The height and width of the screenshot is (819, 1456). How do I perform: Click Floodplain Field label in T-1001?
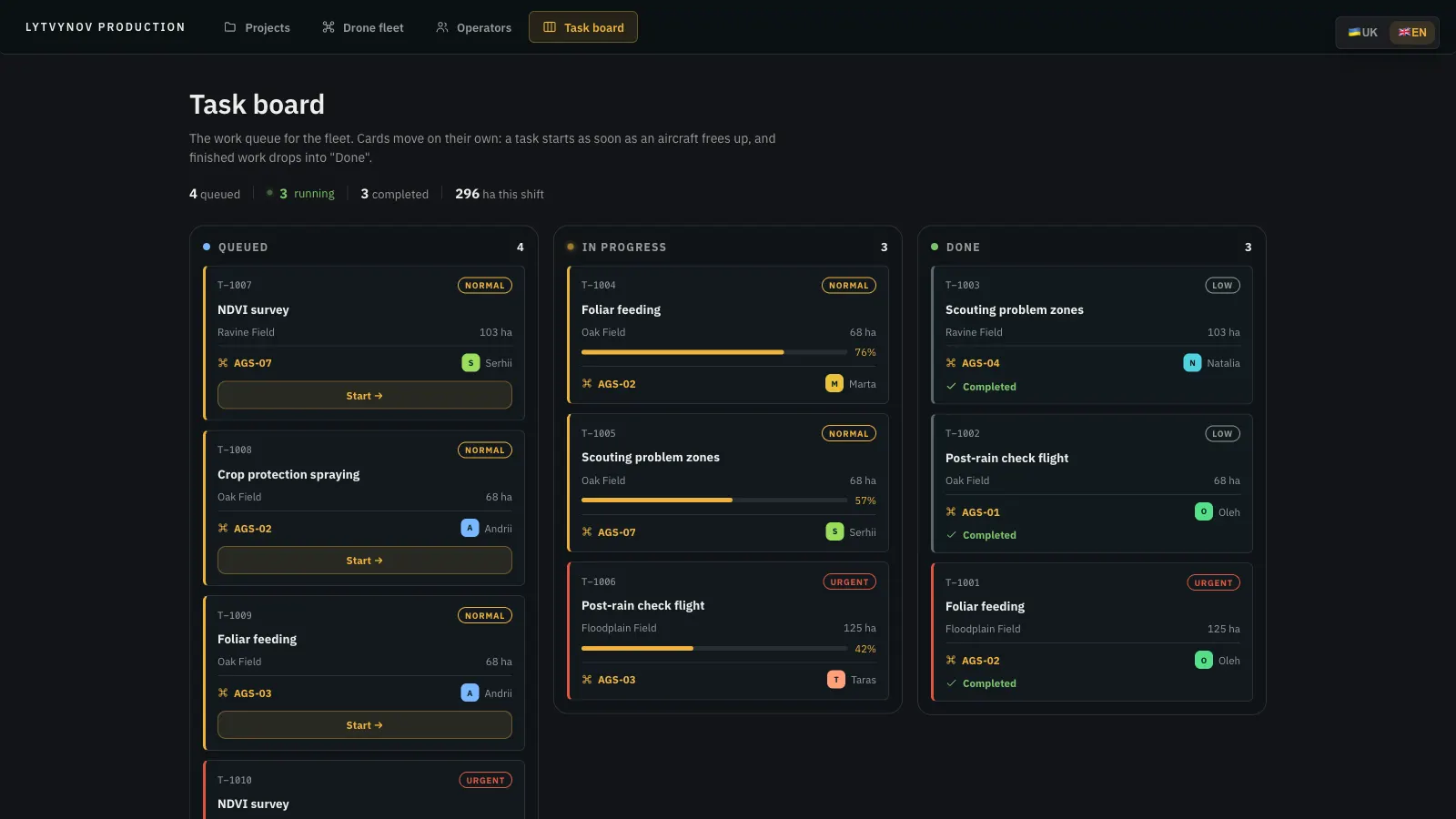tap(983, 629)
